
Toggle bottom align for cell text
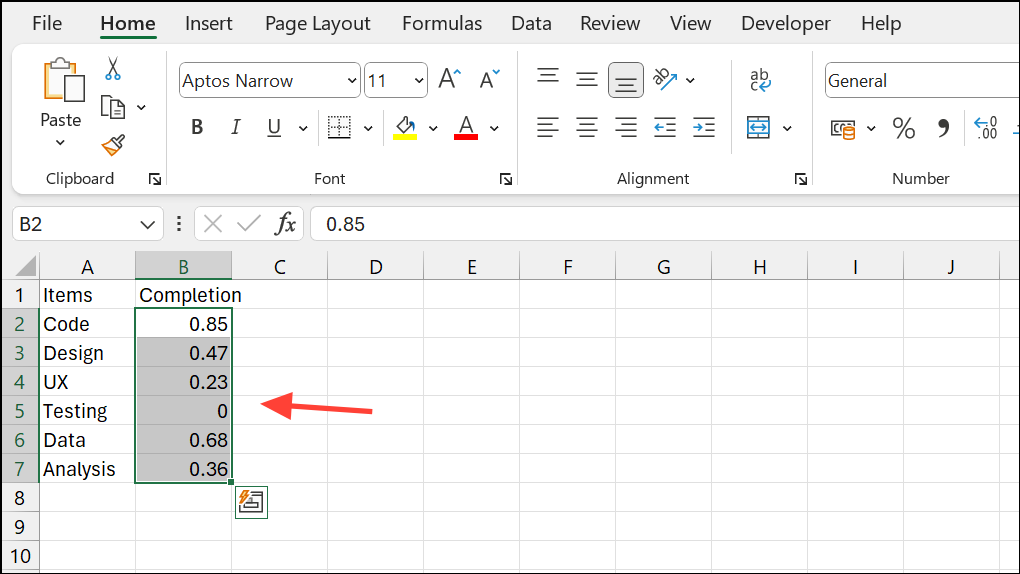tap(626, 80)
